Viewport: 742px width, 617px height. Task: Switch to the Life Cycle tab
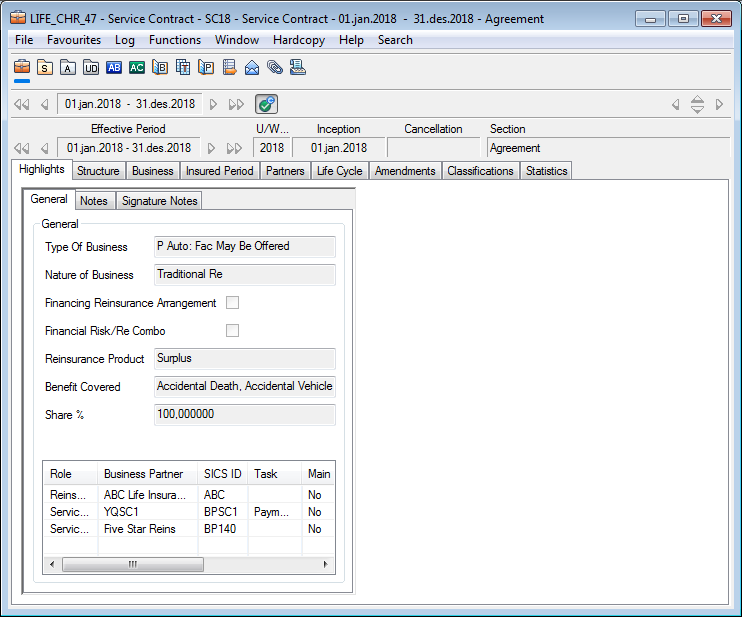point(339,171)
